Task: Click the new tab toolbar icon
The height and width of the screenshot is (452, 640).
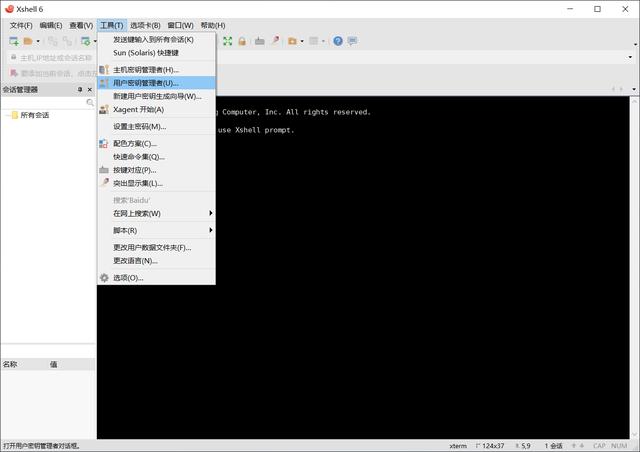Action: click(x=86, y=41)
